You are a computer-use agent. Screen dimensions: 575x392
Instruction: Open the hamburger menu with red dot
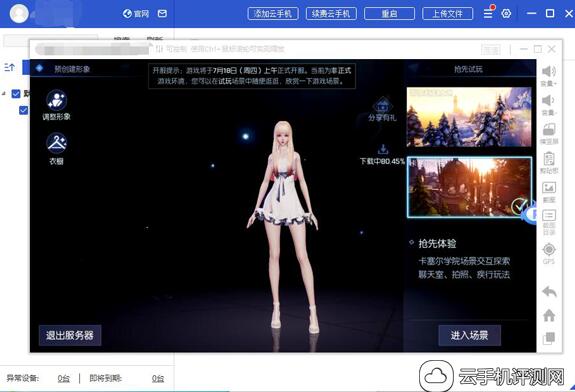tap(488, 13)
